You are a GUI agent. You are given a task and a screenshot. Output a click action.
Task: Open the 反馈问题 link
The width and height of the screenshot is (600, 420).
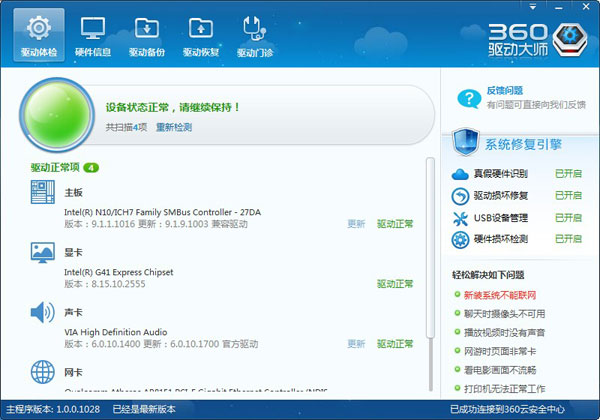coord(505,90)
